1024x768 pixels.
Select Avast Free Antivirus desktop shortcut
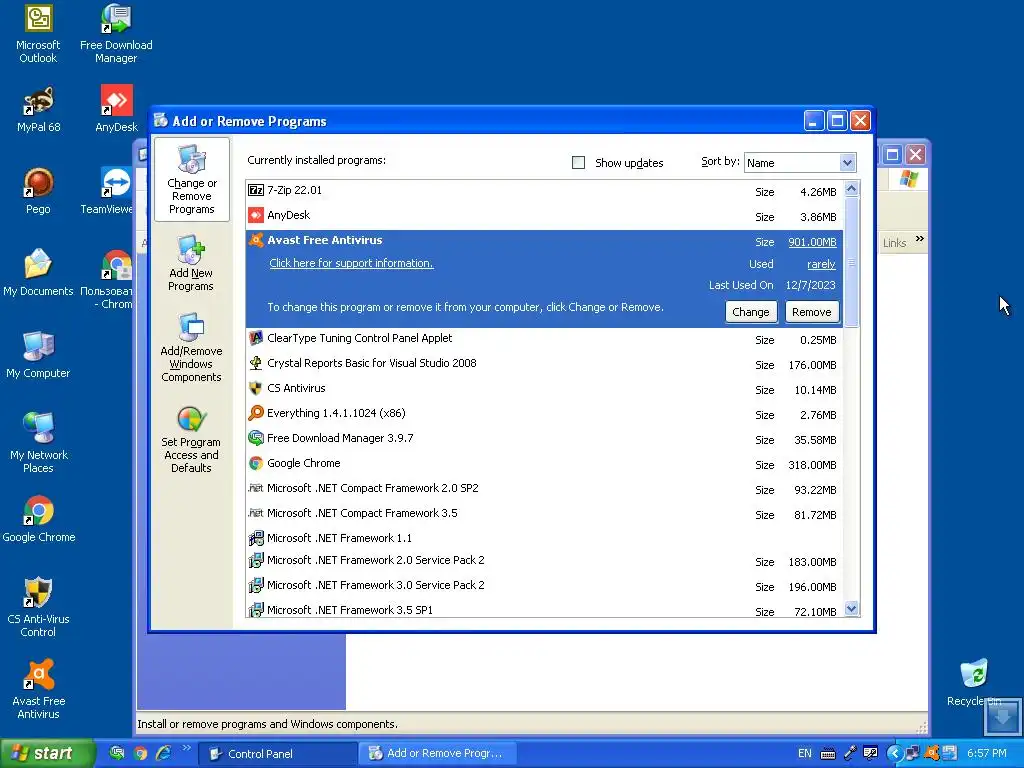click(x=39, y=690)
